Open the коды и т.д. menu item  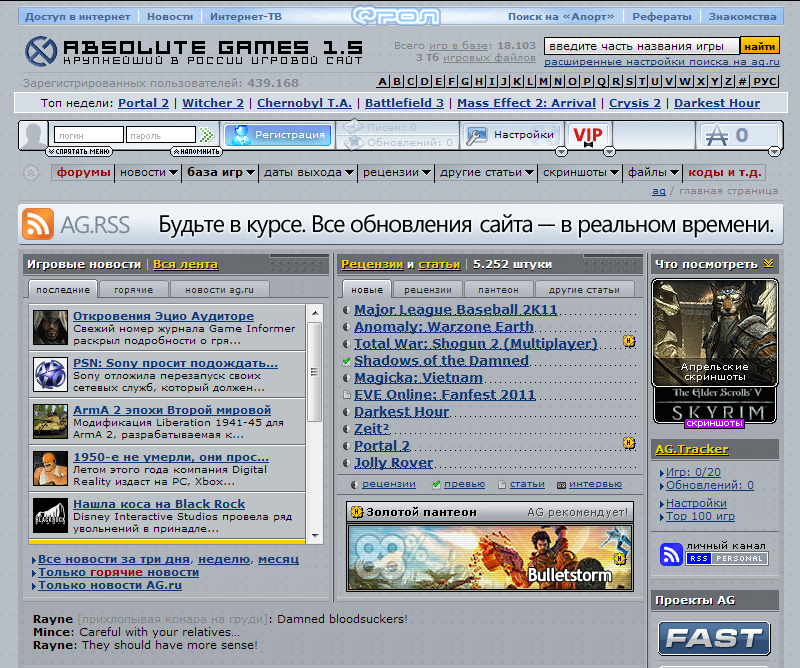[724, 172]
